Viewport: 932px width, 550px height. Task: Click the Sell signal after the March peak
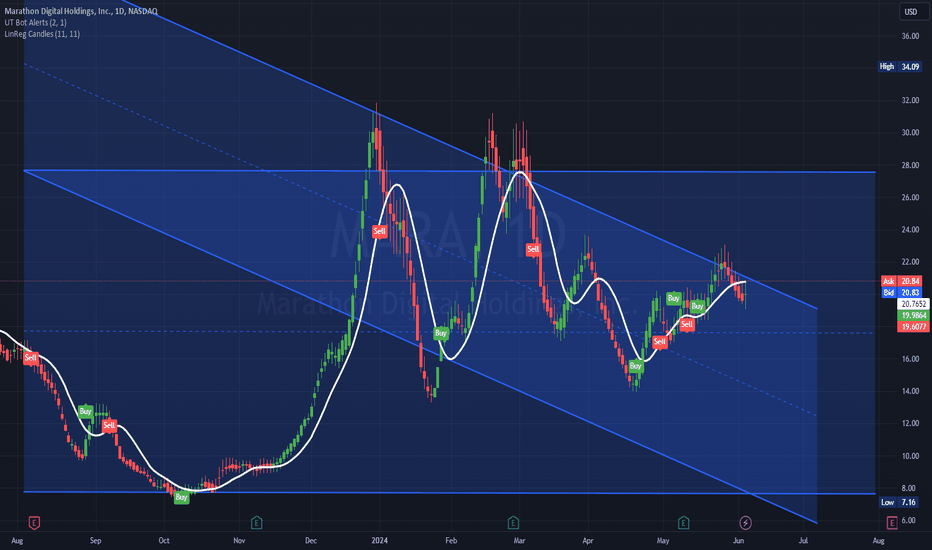533,249
